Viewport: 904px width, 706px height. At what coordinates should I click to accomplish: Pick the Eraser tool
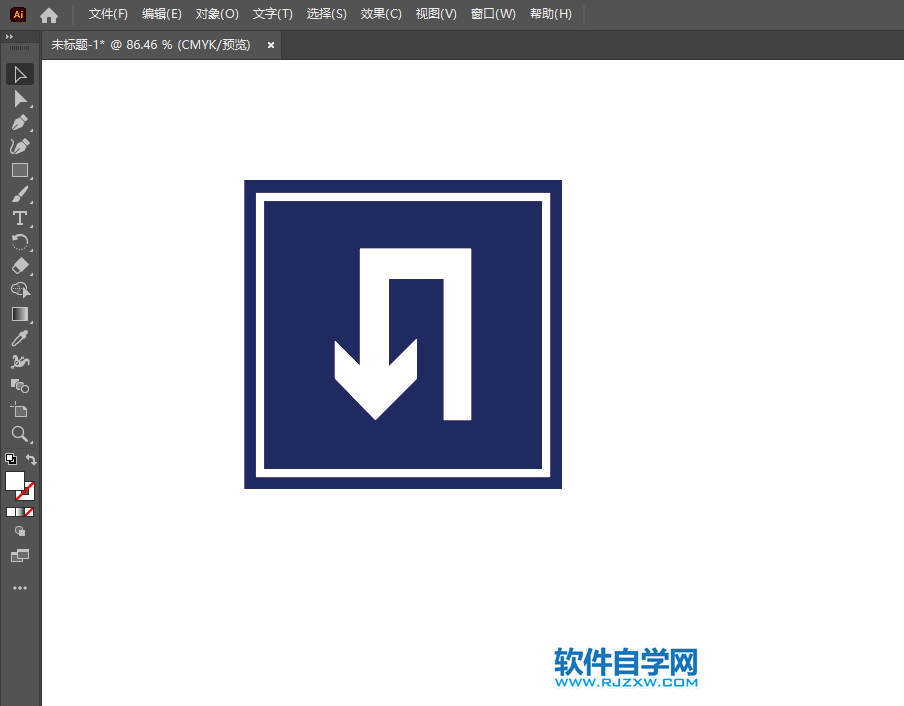point(20,266)
